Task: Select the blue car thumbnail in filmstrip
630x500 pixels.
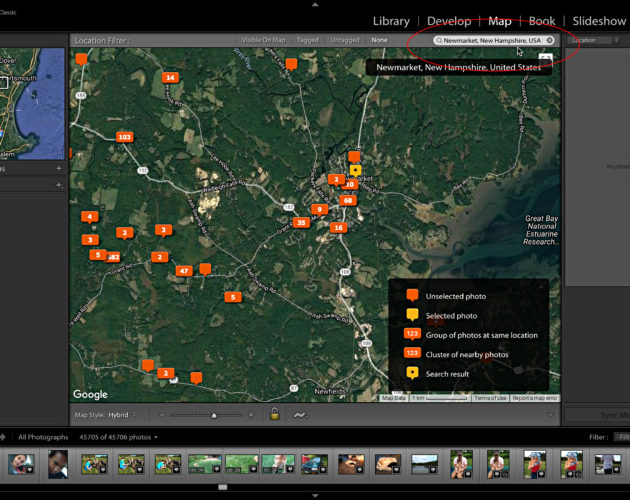Action: tap(314, 464)
